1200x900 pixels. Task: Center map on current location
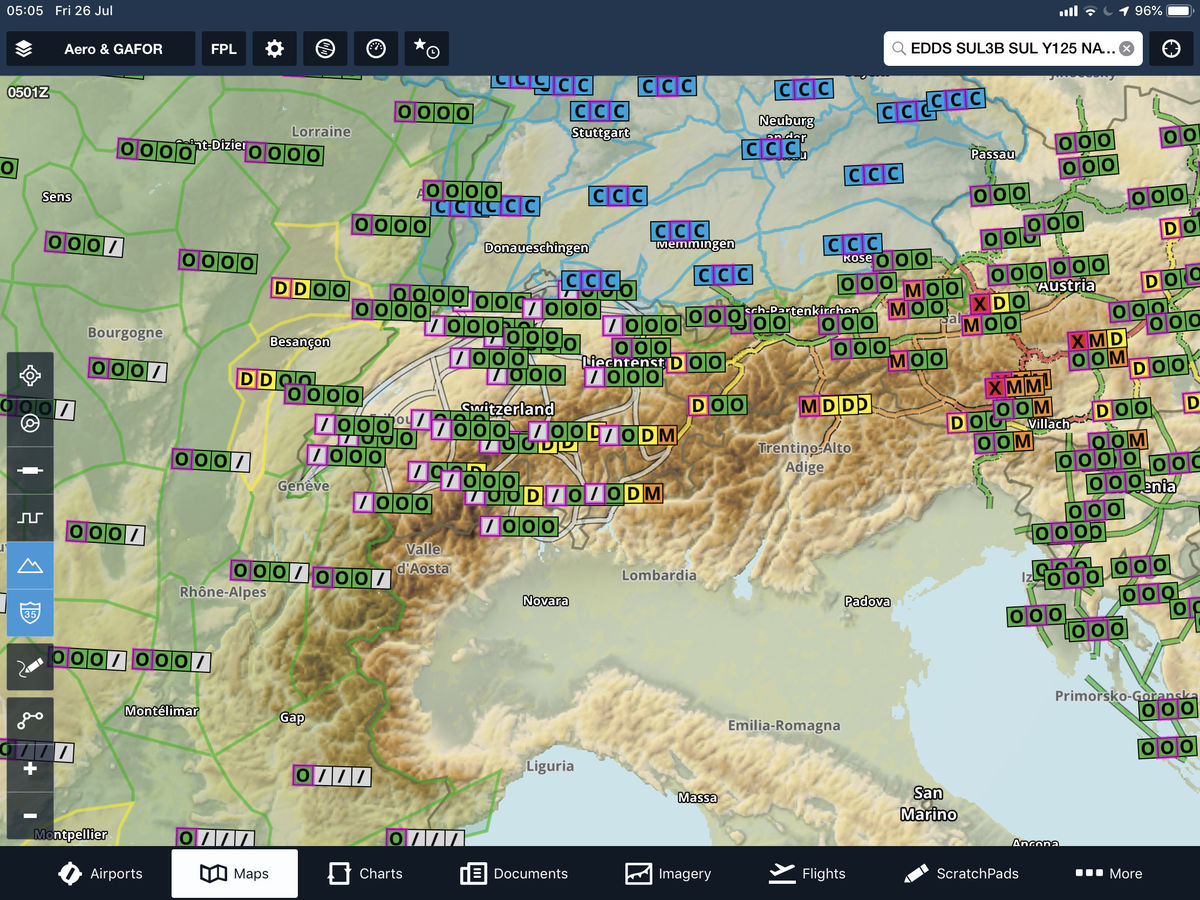click(x=31, y=376)
